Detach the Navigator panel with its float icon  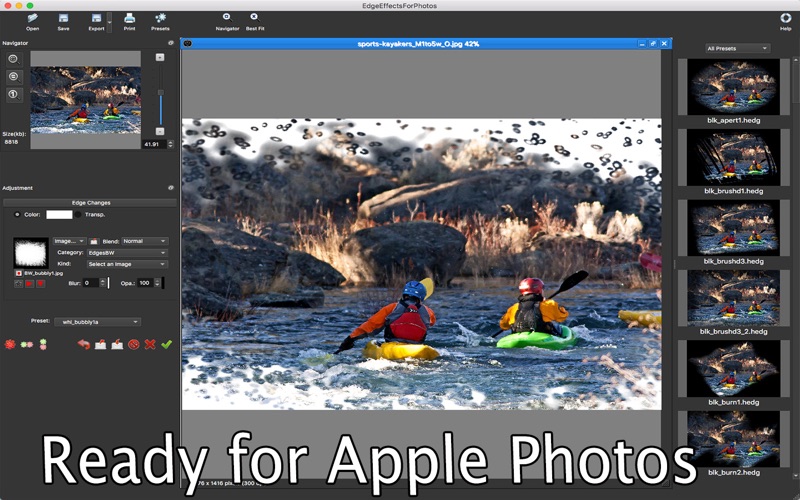coord(171,43)
